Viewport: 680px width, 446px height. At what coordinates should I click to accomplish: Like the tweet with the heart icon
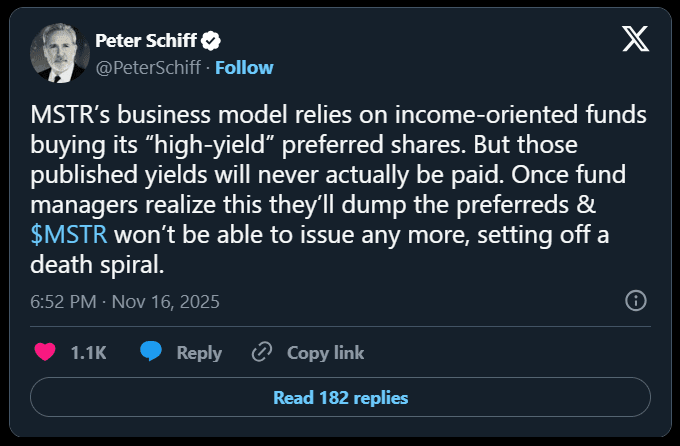(x=45, y=352)
